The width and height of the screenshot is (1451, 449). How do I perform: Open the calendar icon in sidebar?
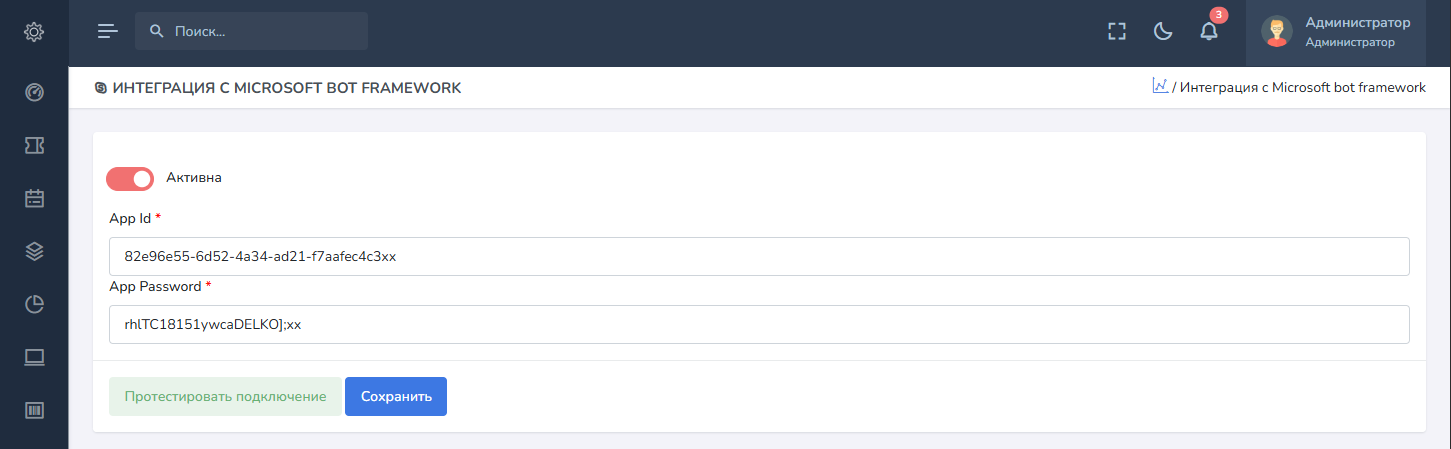pyautogui.click(x=34, y=198)
